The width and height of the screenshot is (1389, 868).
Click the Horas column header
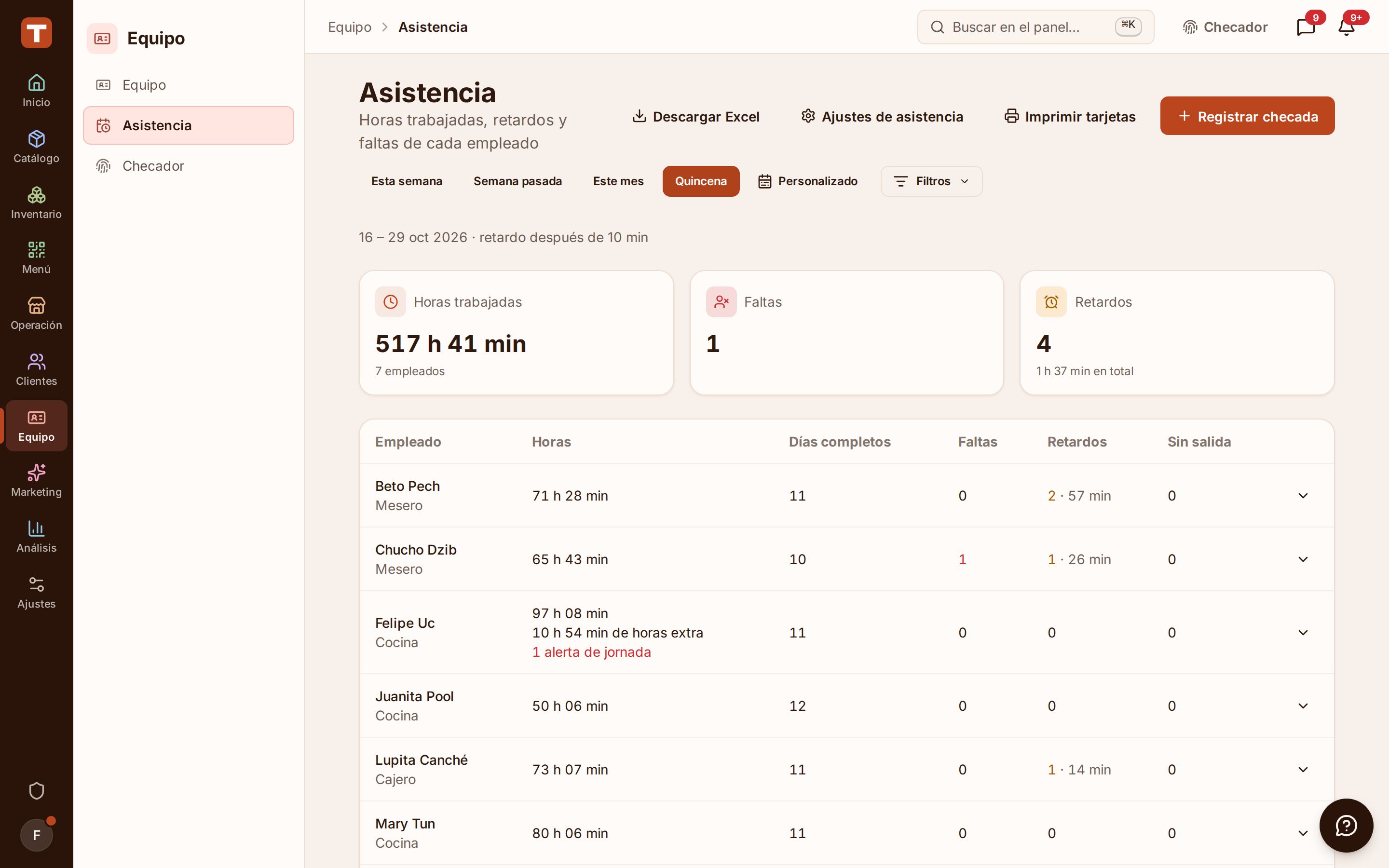551,442
